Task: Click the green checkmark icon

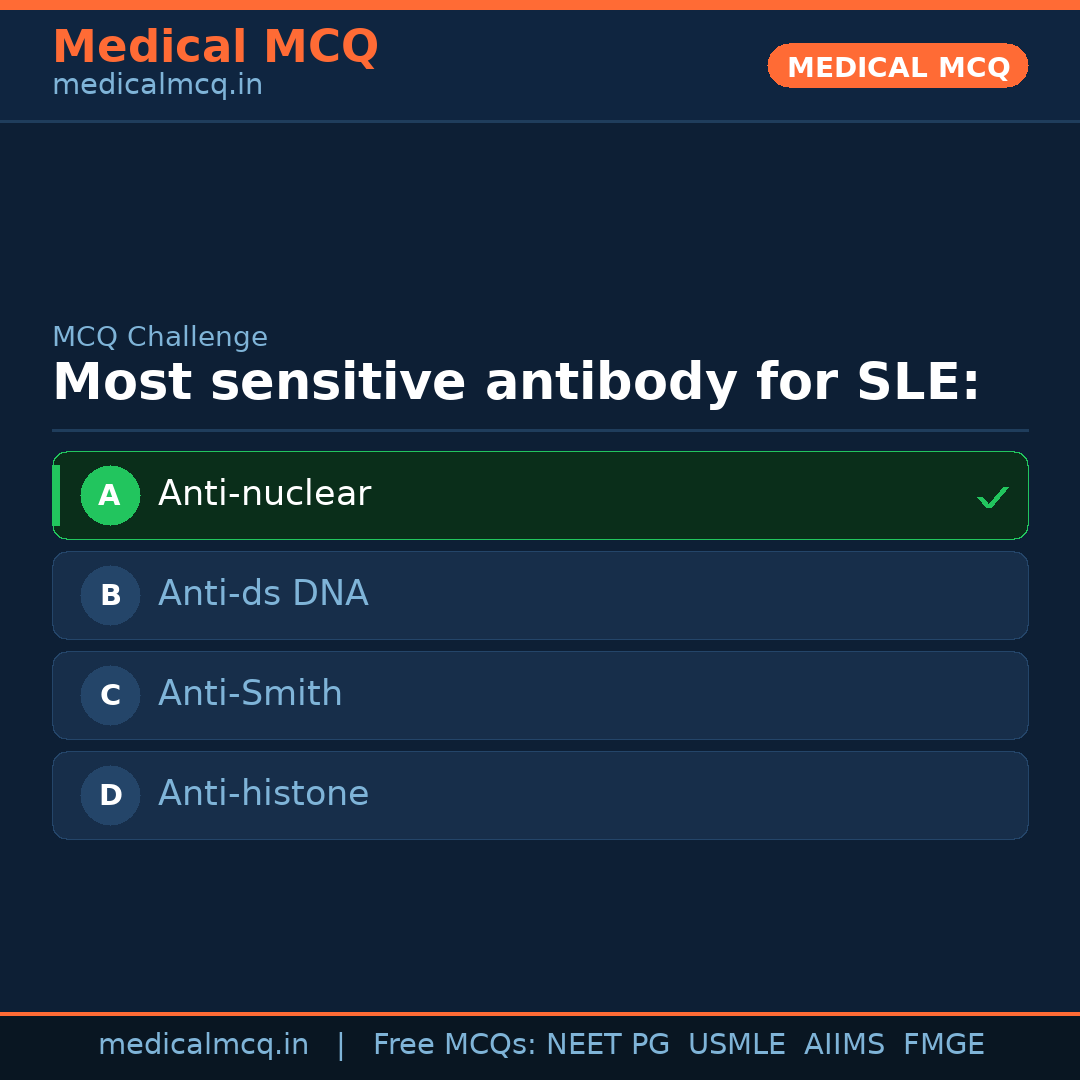Action: 992,497
